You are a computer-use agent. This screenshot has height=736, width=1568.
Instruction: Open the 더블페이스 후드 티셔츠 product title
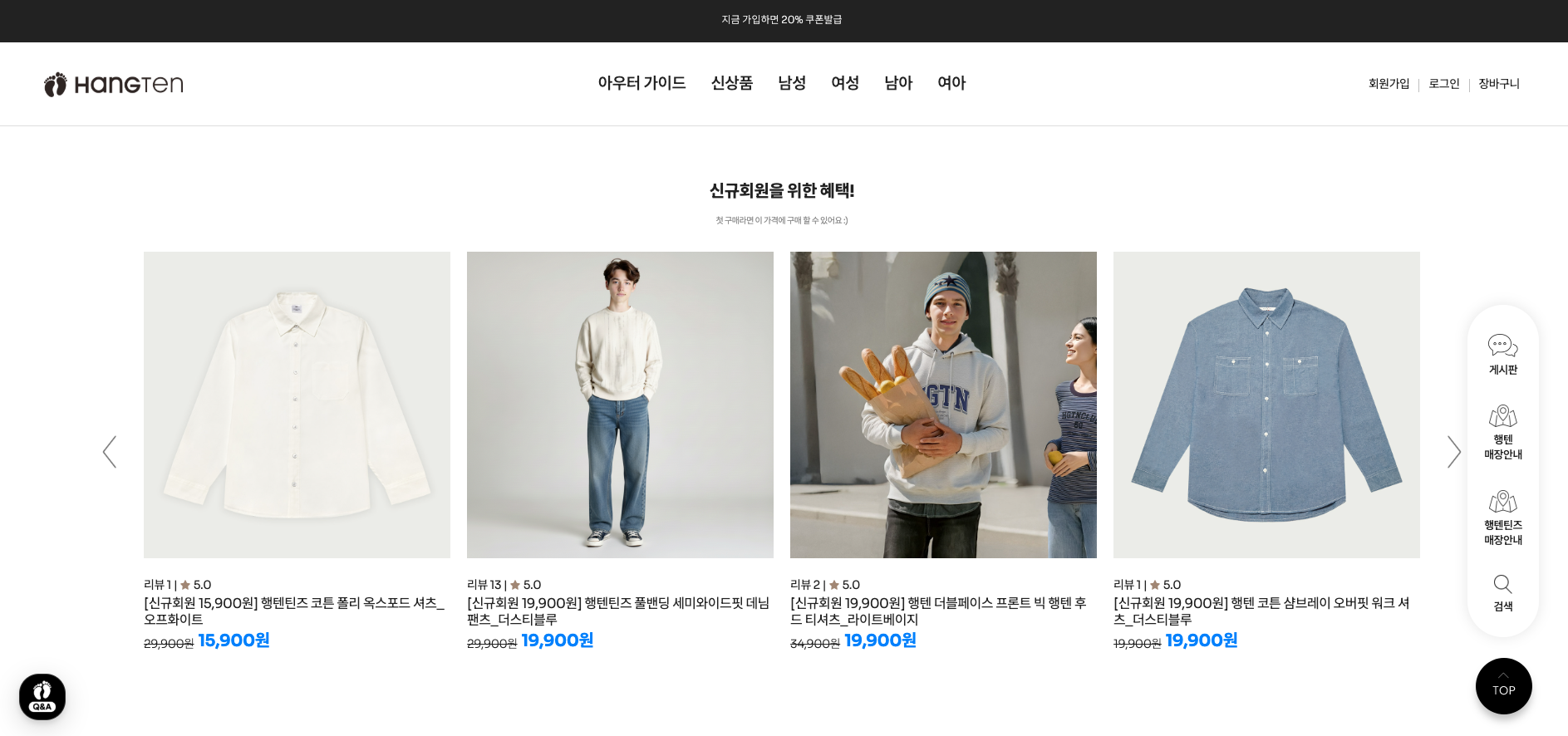coord(939,611)
